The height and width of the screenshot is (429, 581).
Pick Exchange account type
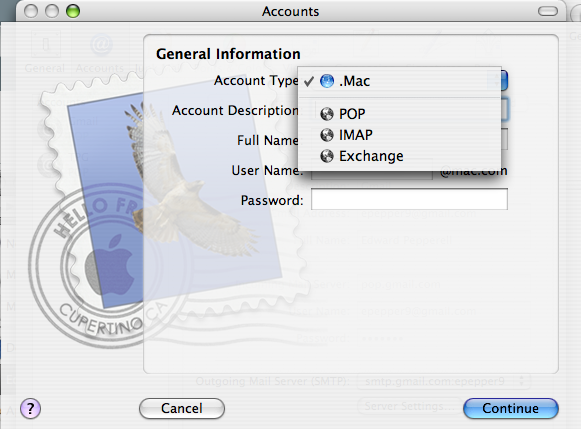click(x=399, y=156)
